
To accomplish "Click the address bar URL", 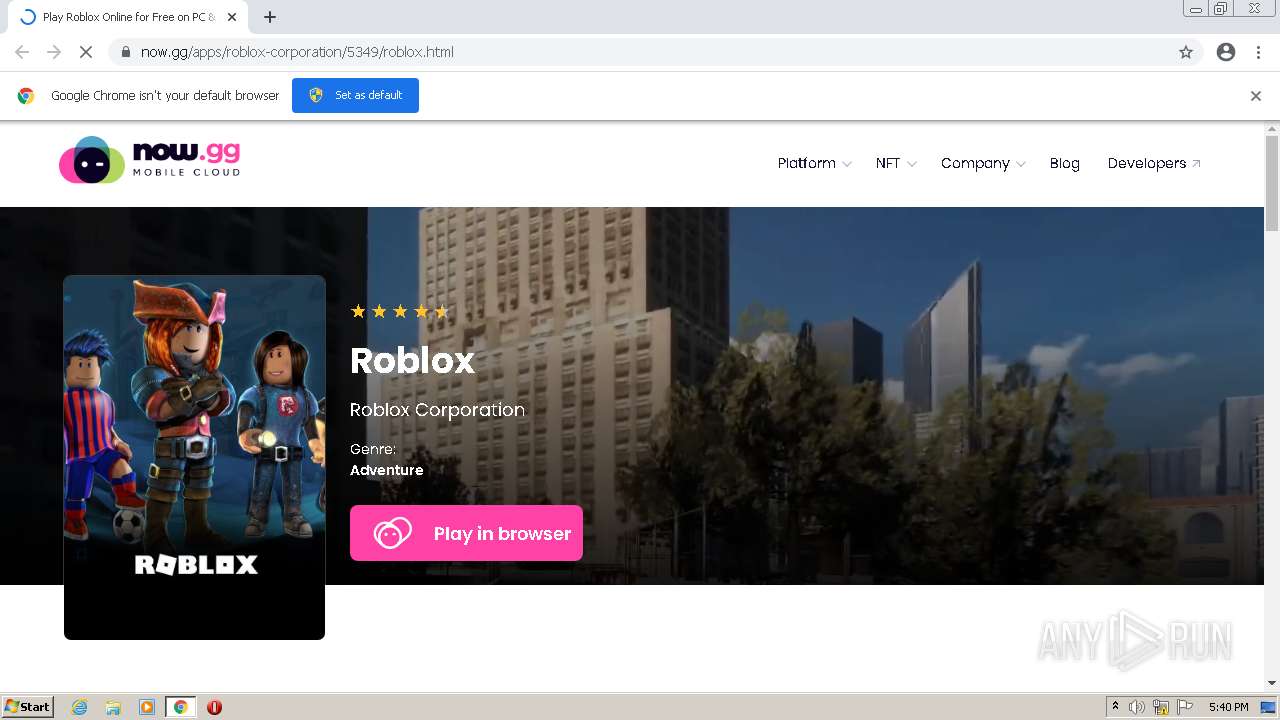I will click(297, 52).
